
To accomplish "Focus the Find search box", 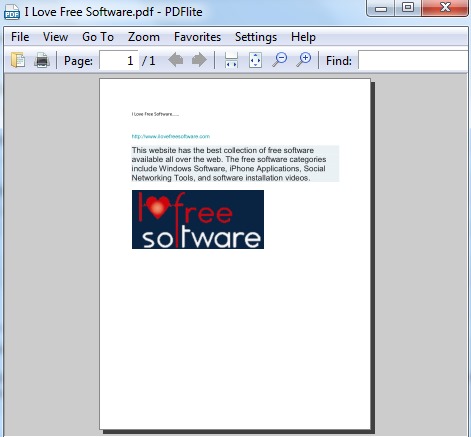I will (414, 60).
